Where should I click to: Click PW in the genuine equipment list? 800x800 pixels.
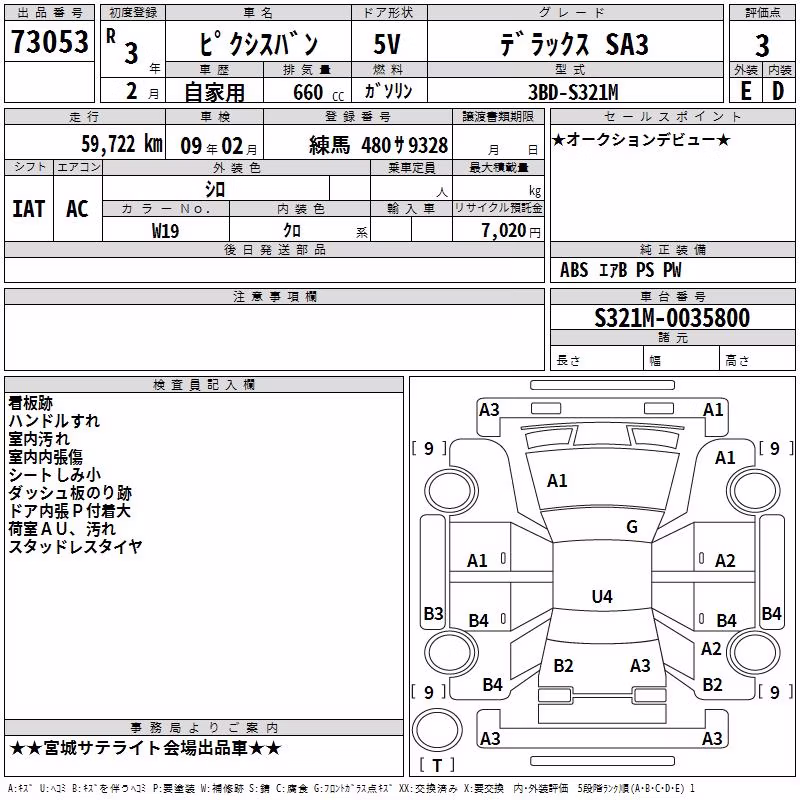[x=672, y=270]
